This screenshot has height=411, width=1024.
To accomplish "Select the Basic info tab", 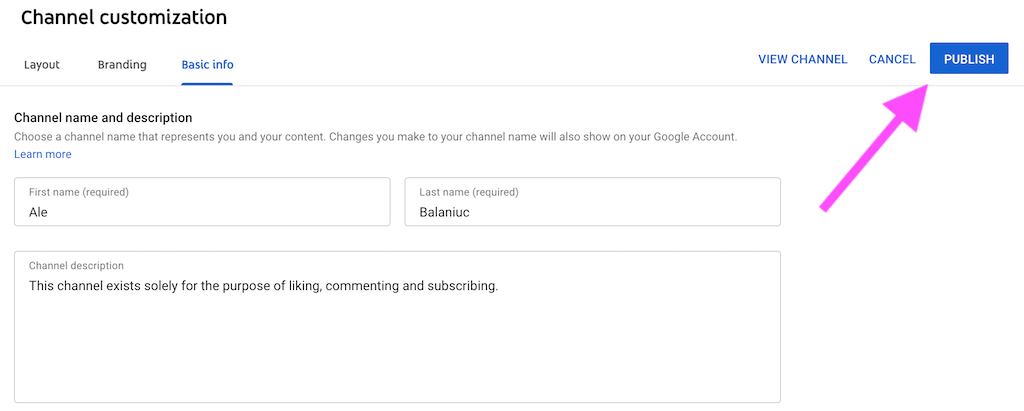I will tap(207, 65).
